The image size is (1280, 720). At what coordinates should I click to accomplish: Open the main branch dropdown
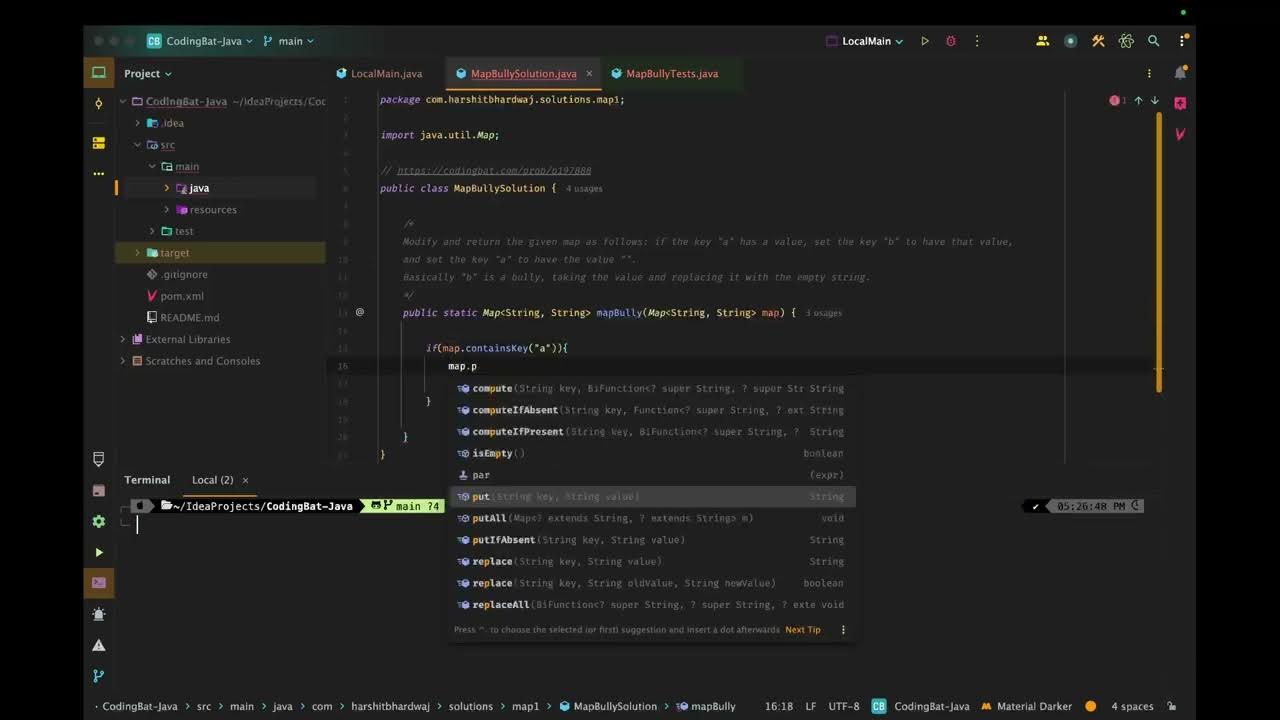point(288,41)
